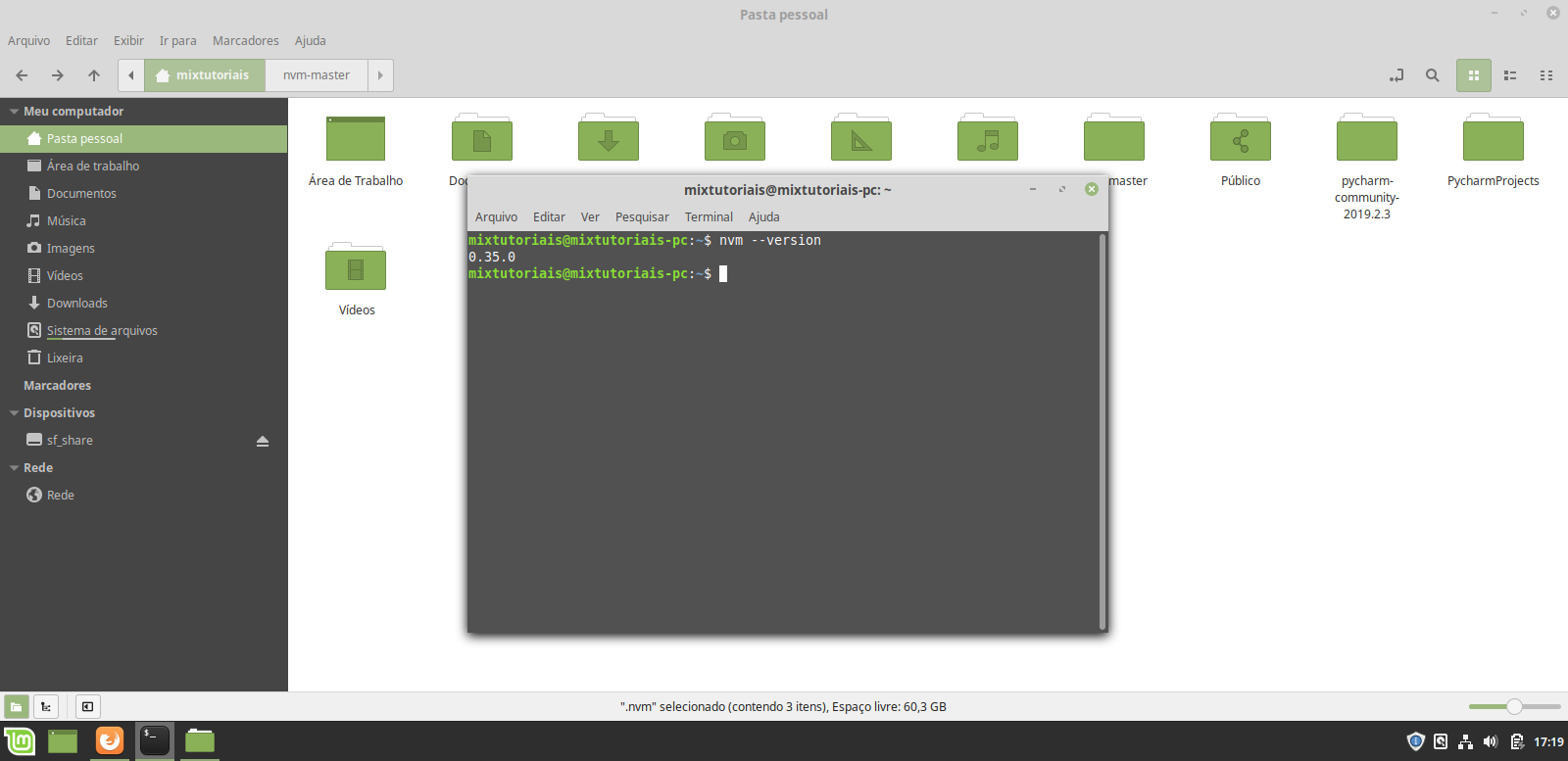1568x761 pixels.
Task: Toggle the location entry path icon
Action: point(1396,75)
